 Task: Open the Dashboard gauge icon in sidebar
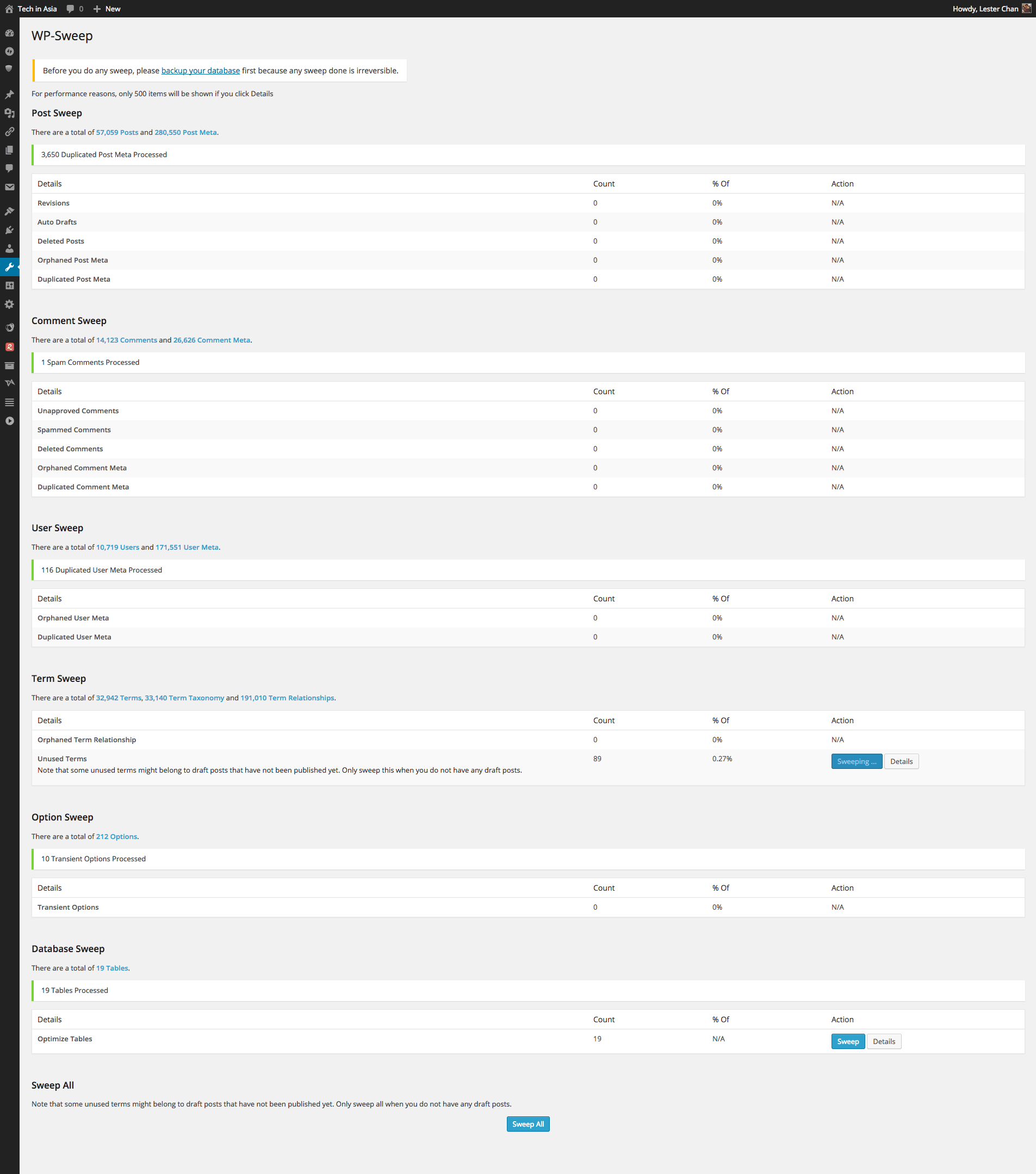9,33
